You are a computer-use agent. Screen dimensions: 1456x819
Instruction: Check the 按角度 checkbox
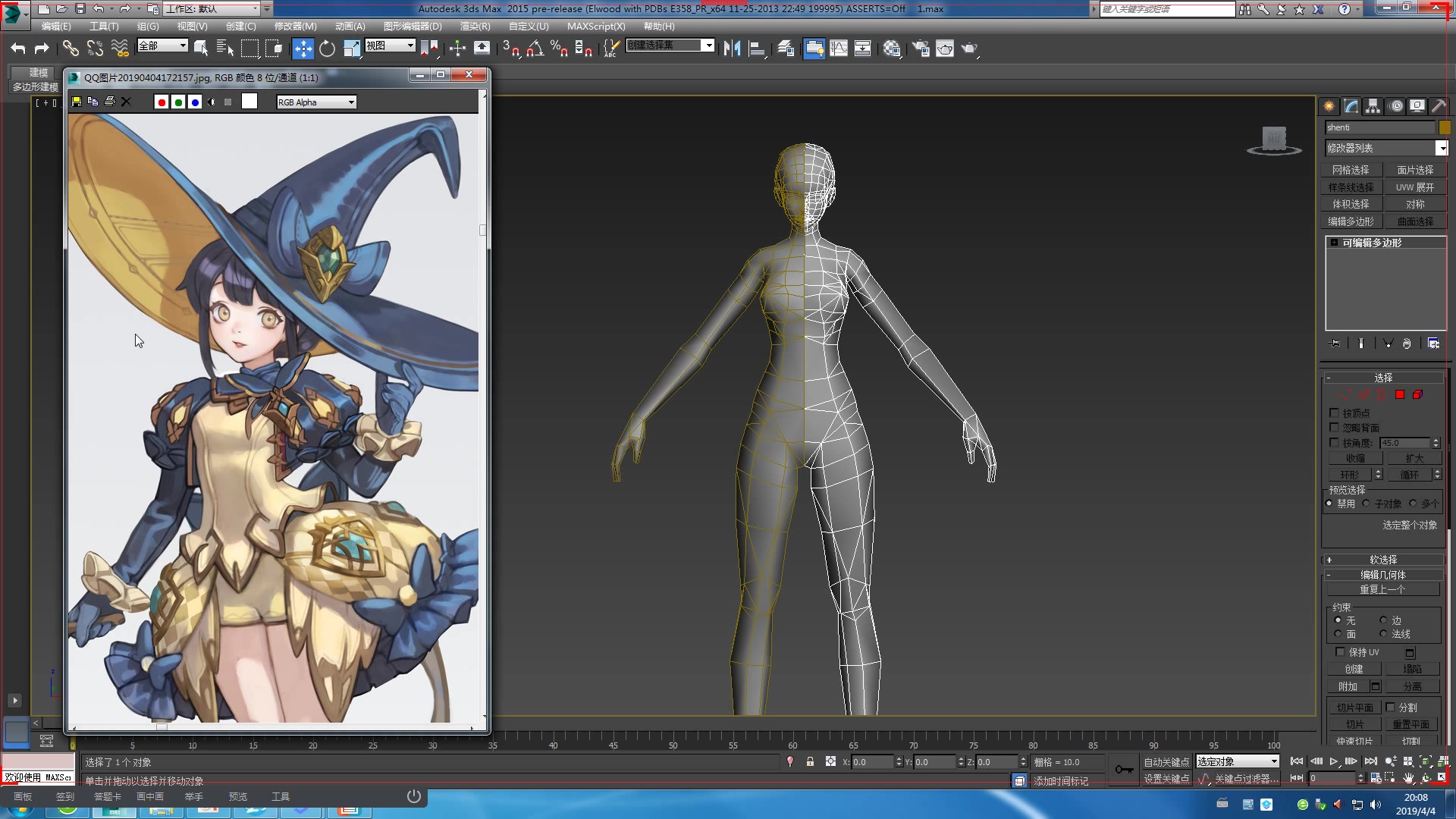1334,442
